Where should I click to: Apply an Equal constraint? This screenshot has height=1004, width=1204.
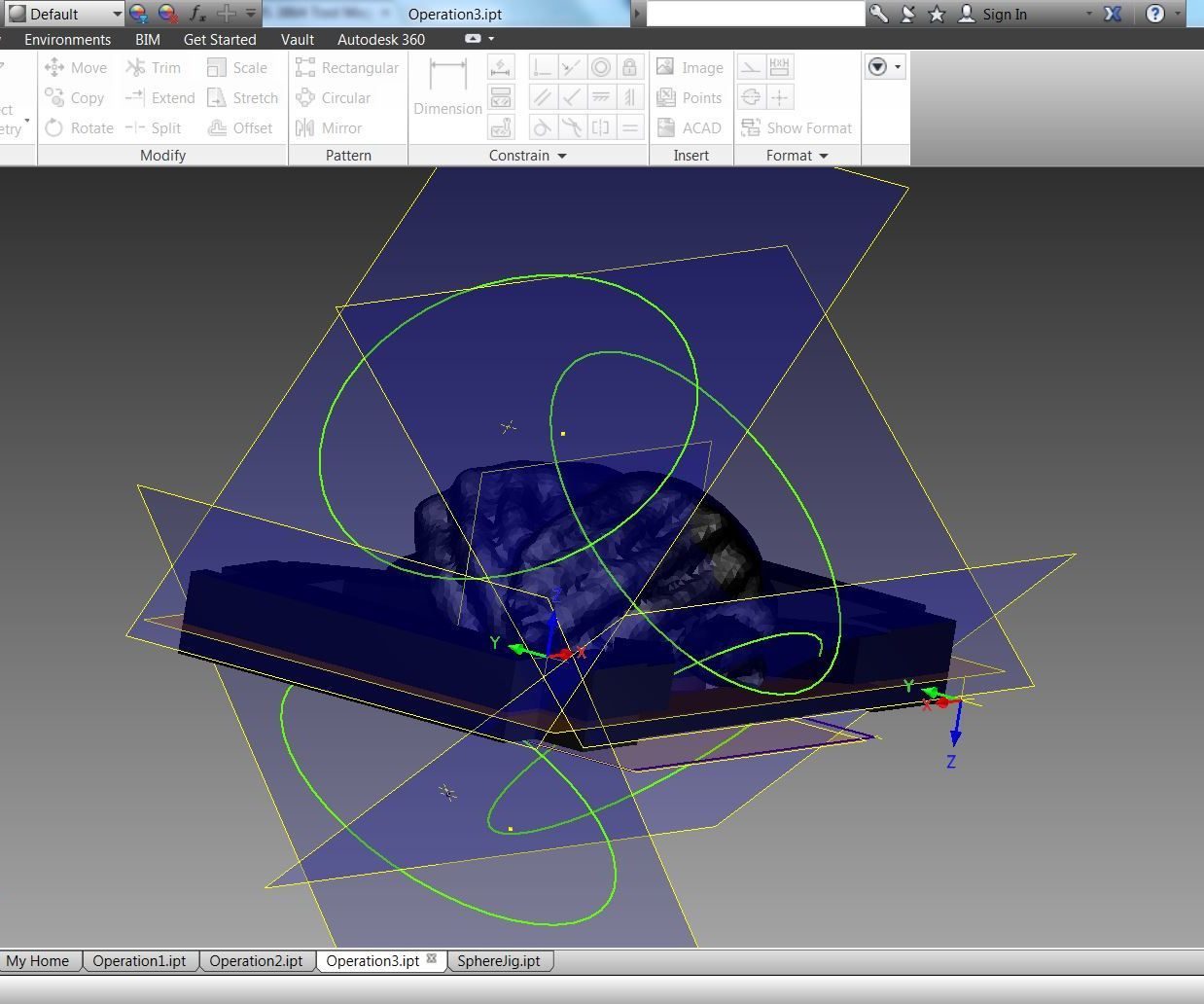pos(630,127)
